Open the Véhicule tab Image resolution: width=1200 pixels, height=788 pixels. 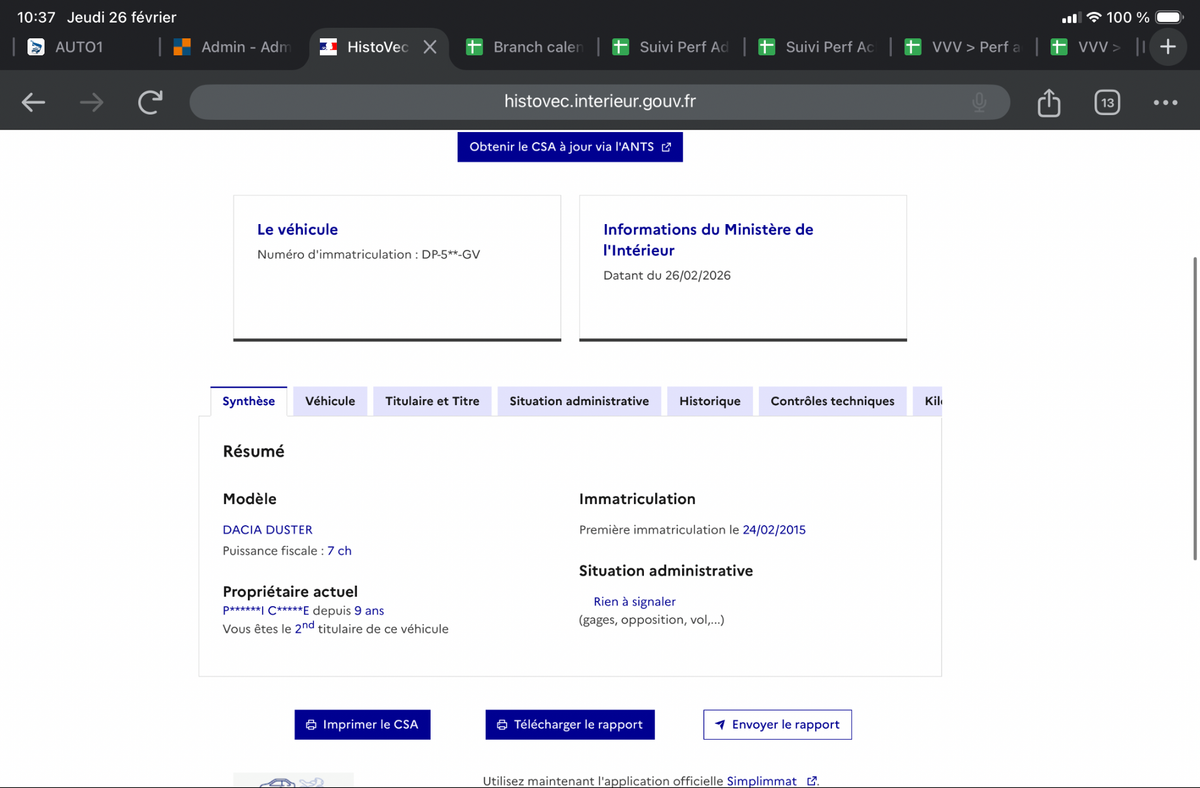click(330, 401)
